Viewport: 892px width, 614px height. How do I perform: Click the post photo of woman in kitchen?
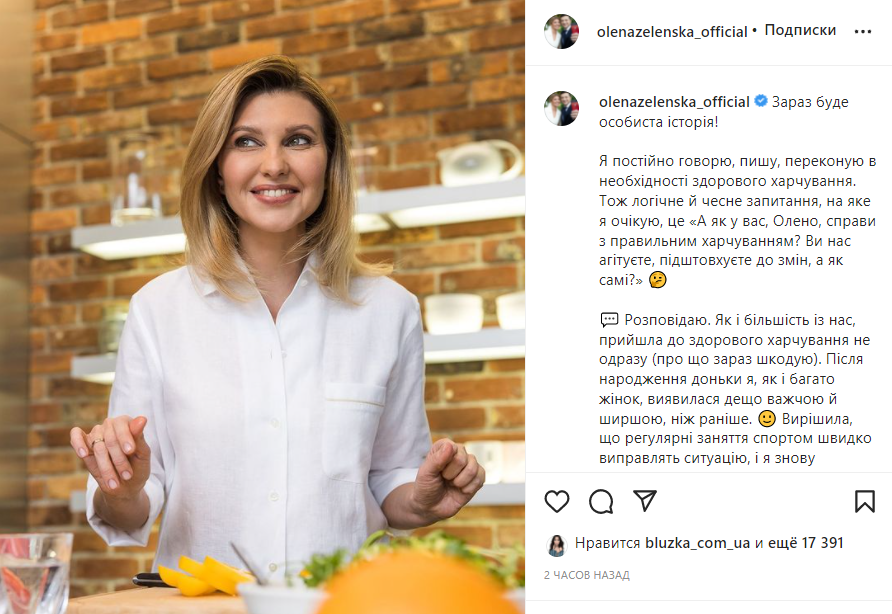coord(262,307)
